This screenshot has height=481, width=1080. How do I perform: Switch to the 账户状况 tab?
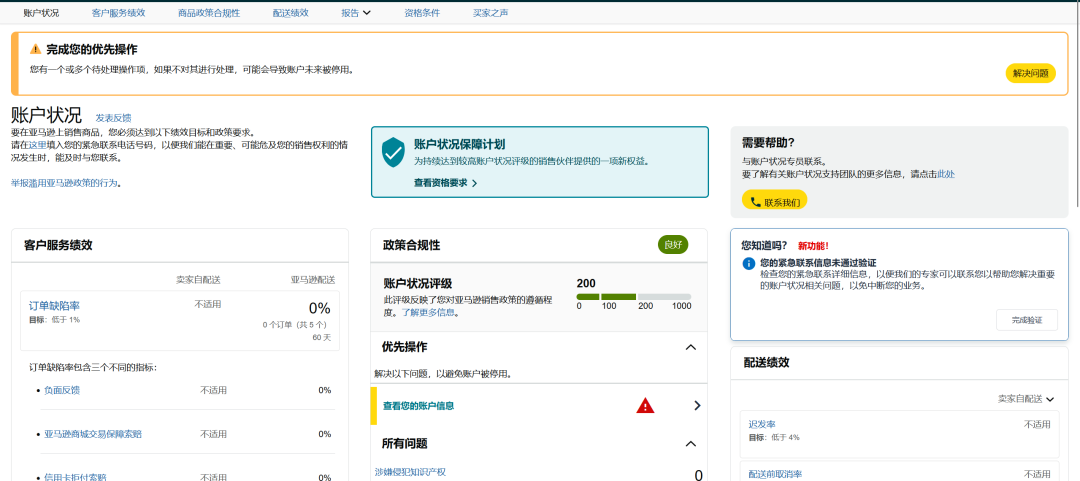(41, 12)
